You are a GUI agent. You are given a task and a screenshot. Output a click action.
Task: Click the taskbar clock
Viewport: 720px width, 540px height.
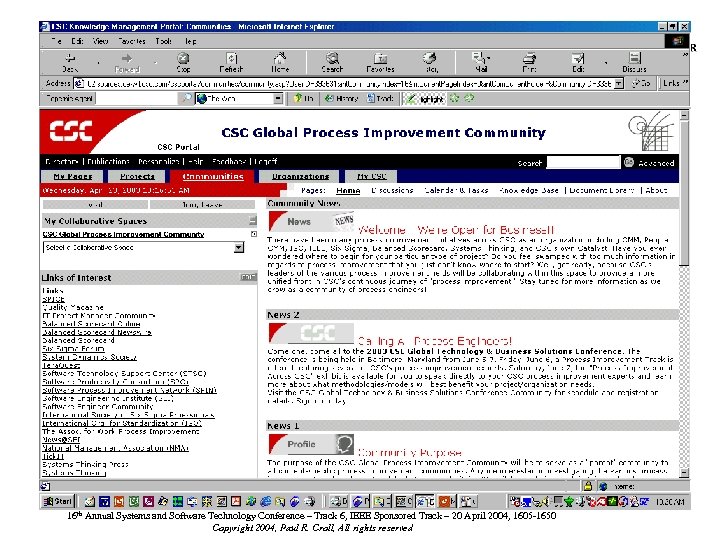pyautogui.click(x=670, y=502)
